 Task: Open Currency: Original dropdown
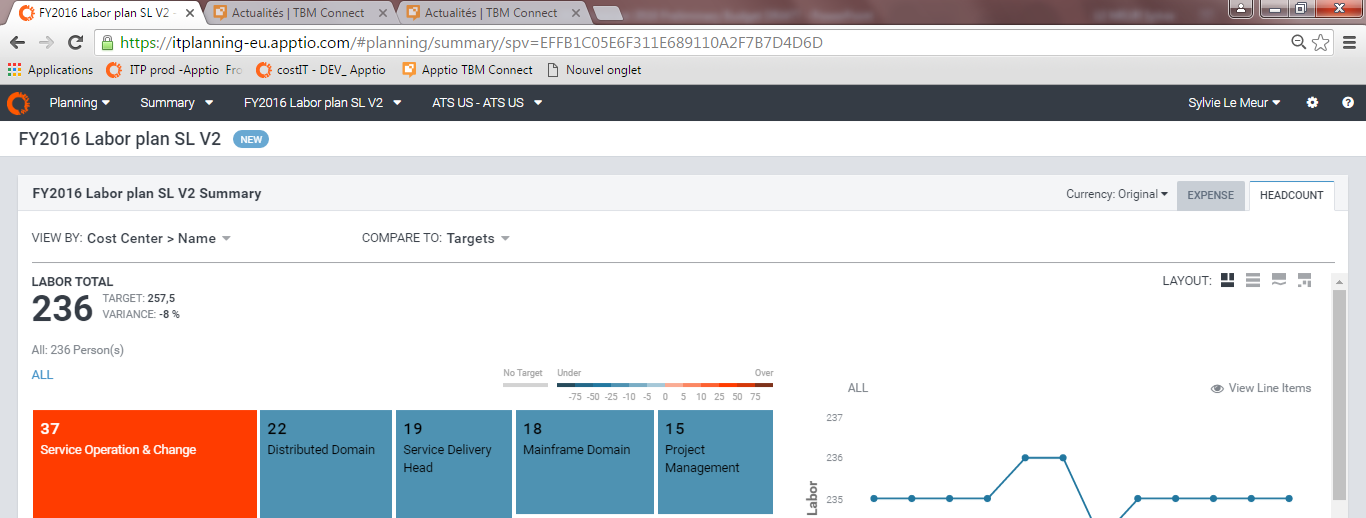[1117, 194]
